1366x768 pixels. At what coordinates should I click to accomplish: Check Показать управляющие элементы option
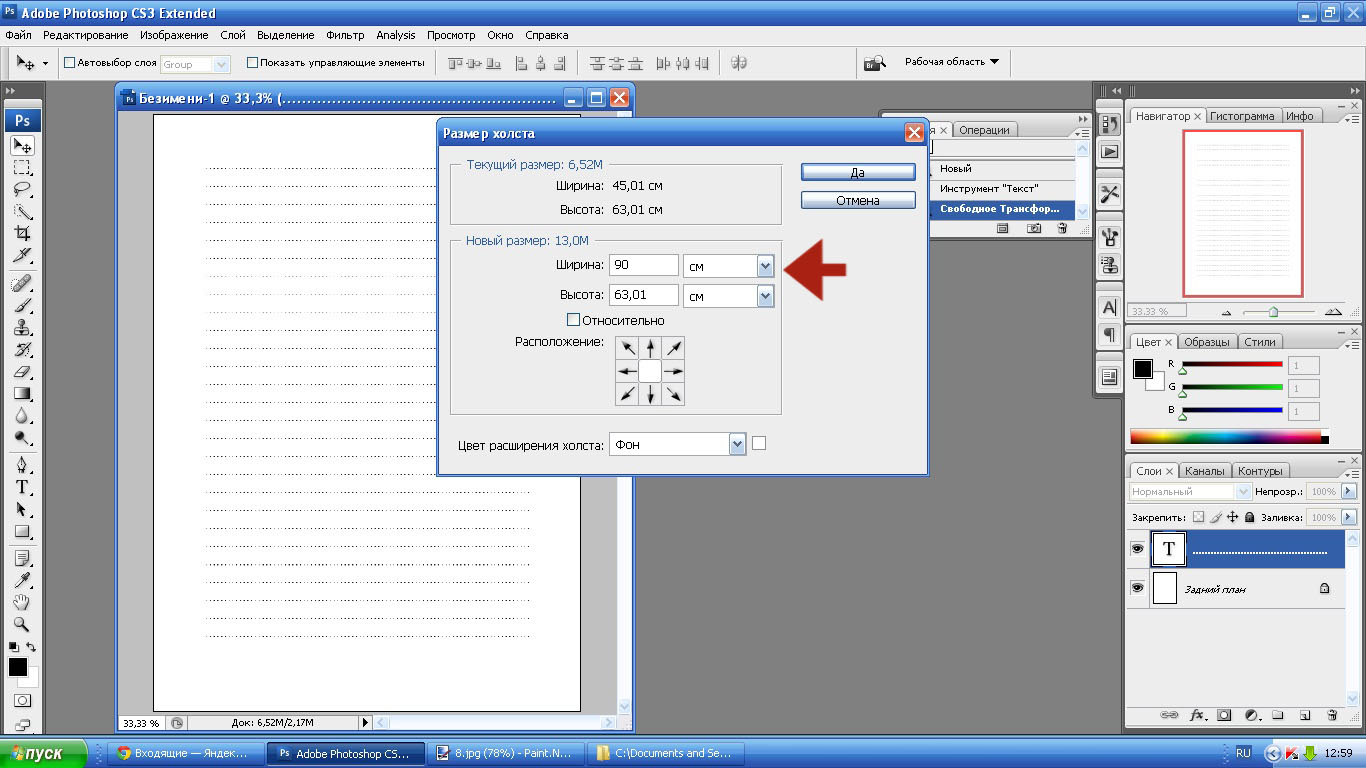[x=252, y=63]
